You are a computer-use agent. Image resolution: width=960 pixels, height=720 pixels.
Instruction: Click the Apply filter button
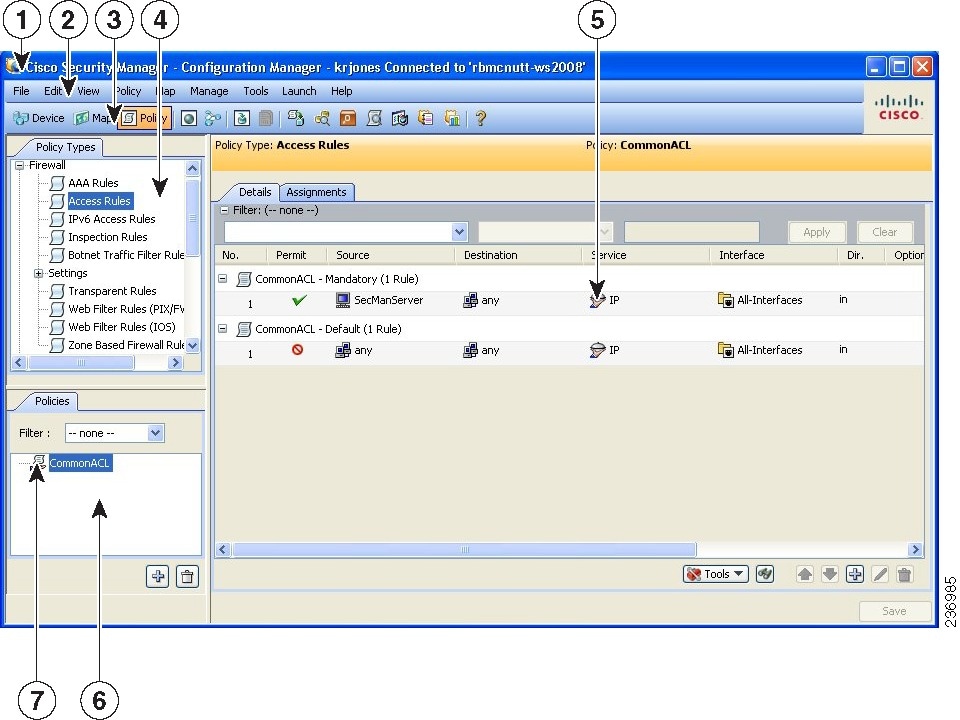[x=817, y=231]
